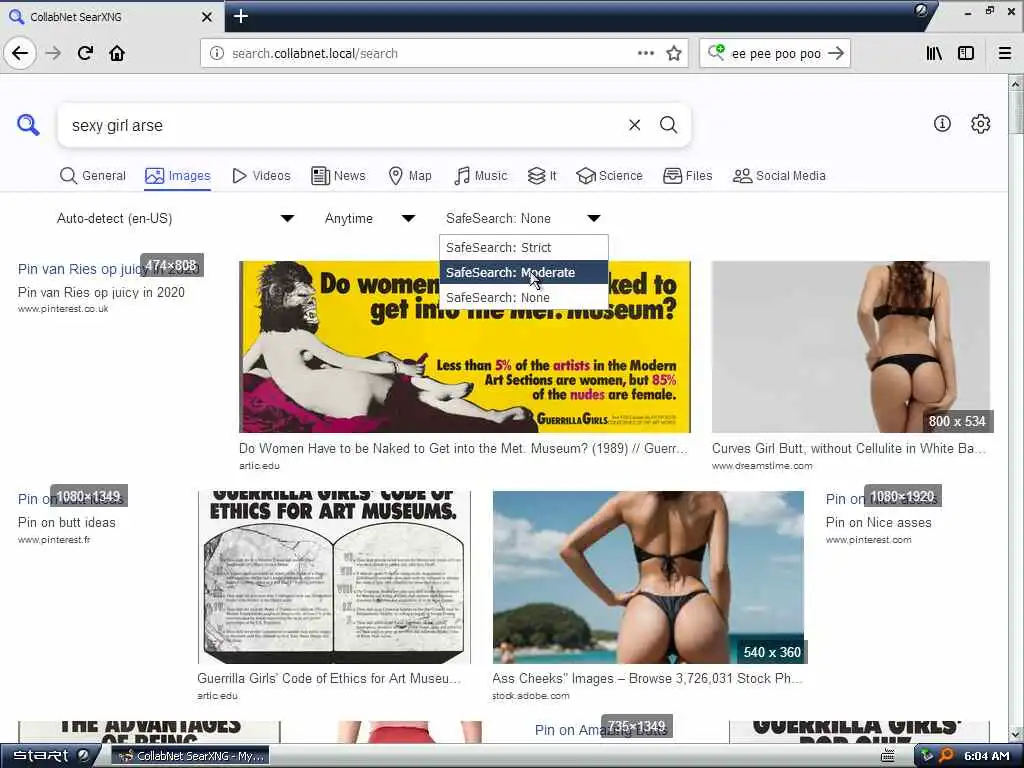Image resolution: width=1024 pixels, height=768 pixels.
Task: Open the News category
Action: point(338,176)
